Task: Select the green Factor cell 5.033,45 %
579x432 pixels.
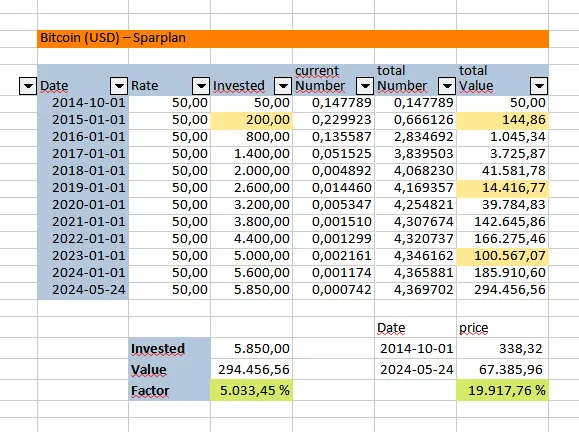Action: [x=251, y=390]
